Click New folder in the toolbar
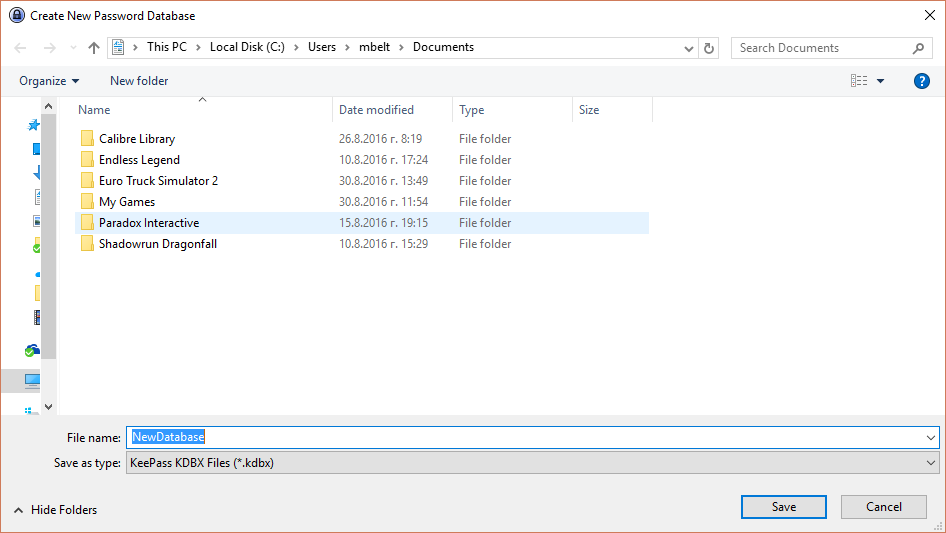 [139, 81]
